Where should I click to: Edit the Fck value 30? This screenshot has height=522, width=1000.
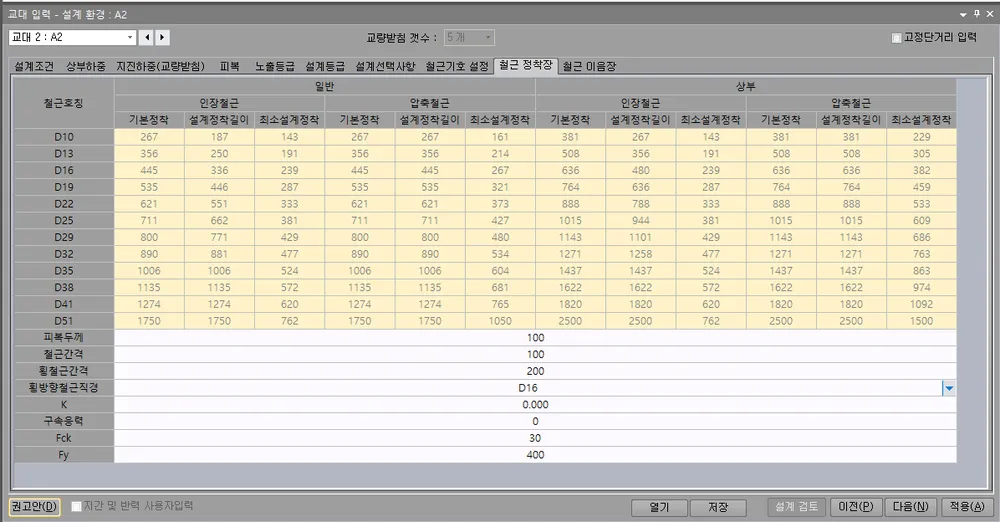pyautogui.click(x=535, y=438)
